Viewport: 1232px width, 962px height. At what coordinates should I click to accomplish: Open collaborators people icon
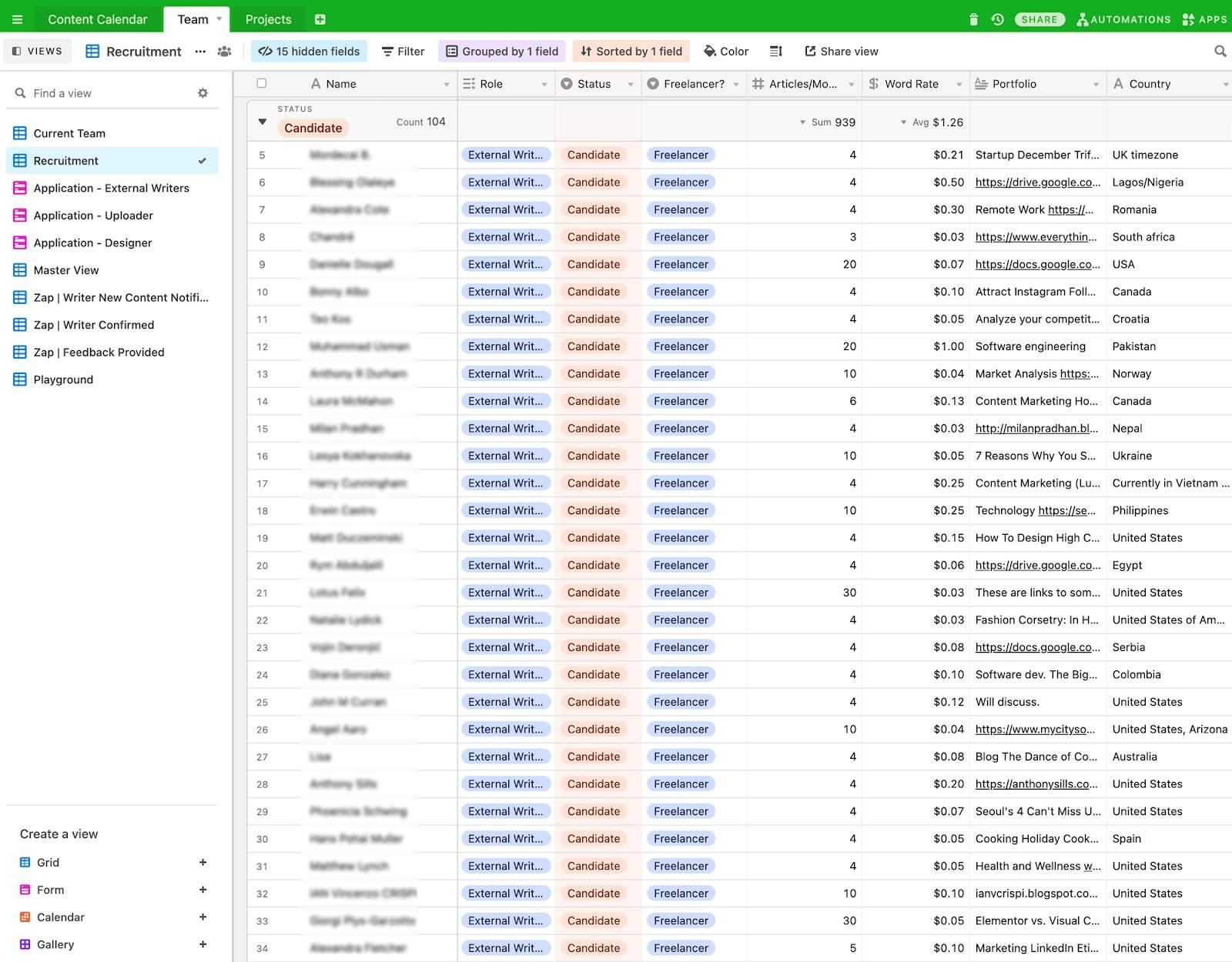click(224, 52)
